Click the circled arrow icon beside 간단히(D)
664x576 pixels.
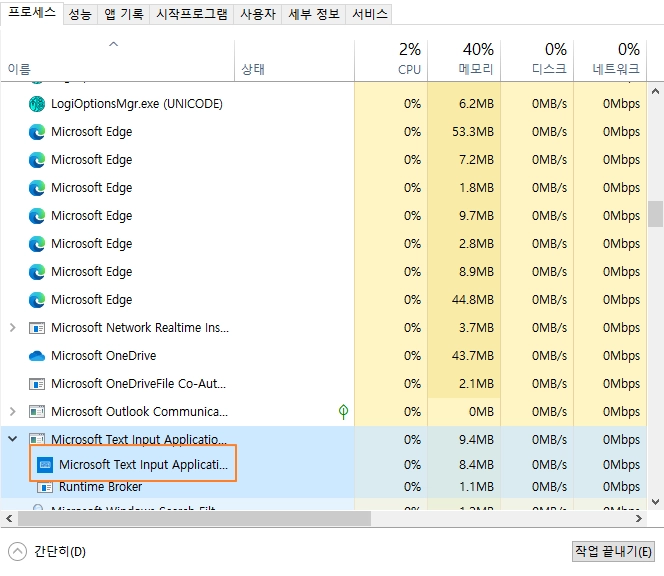point(17,551)
